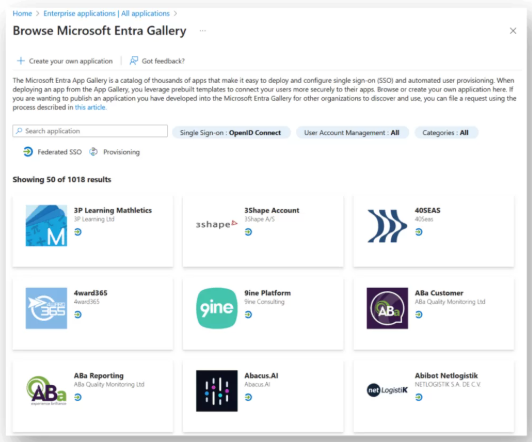The height and width of the screenshot is (442, 532).
Task: Click the SSO icon under 3Shape A/S
Action: point(248,232)
